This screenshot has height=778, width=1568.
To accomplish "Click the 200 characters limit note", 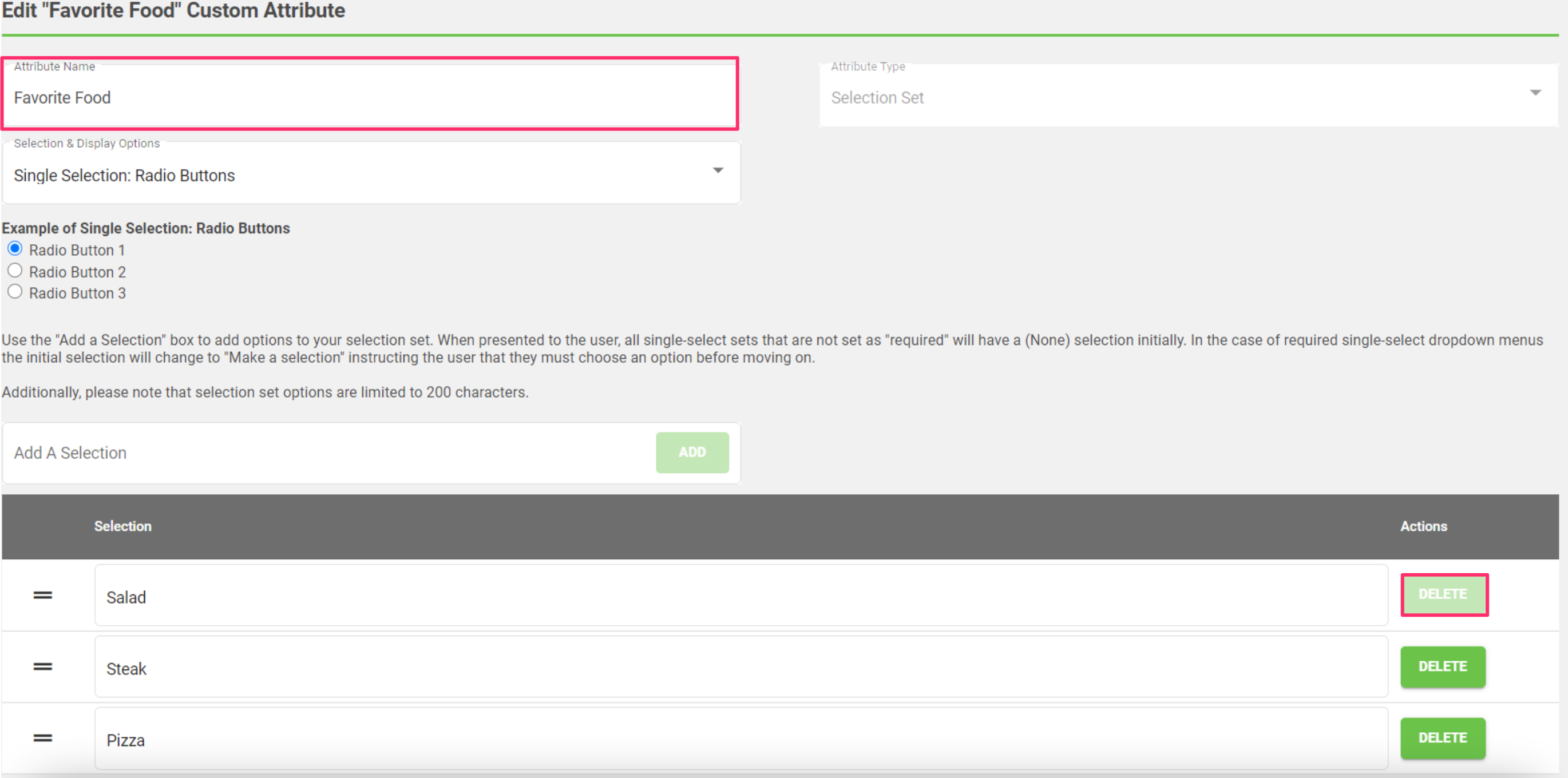I will (265, 392).
